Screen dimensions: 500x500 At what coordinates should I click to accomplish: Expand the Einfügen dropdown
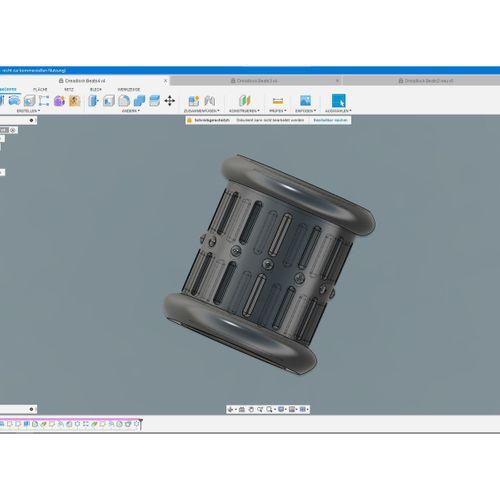(305, 111)
